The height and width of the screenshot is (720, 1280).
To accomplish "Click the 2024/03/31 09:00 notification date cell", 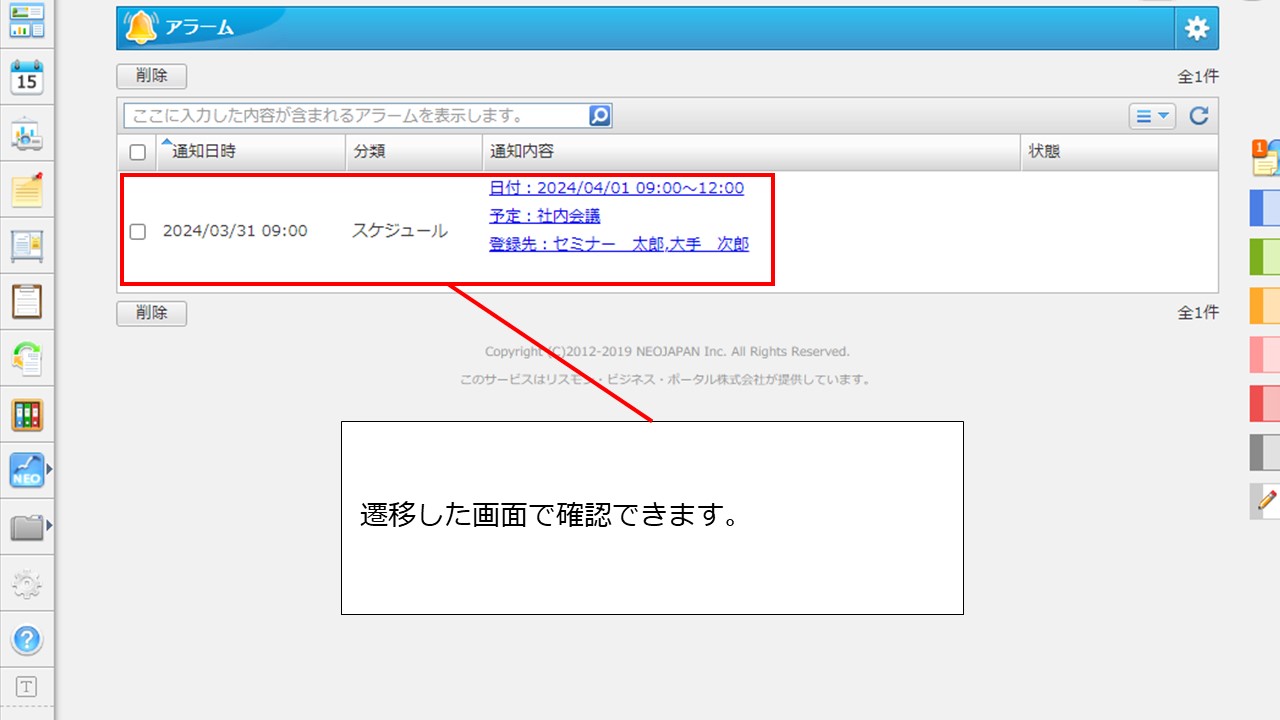I will tap(235, 231).
